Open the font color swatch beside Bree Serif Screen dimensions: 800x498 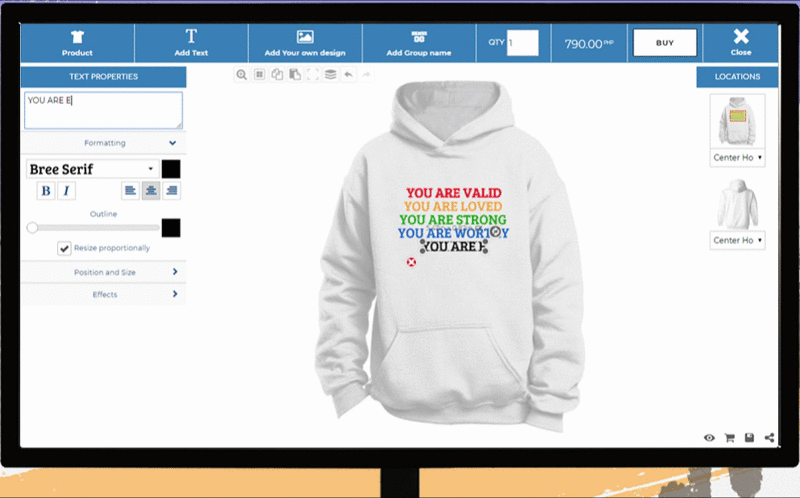click(x=171, y=169)
